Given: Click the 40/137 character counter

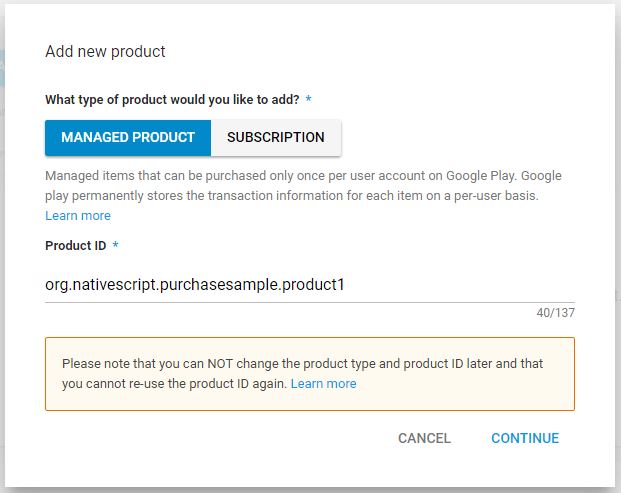Looking at the screenshot, I should (x=555, y=313).
